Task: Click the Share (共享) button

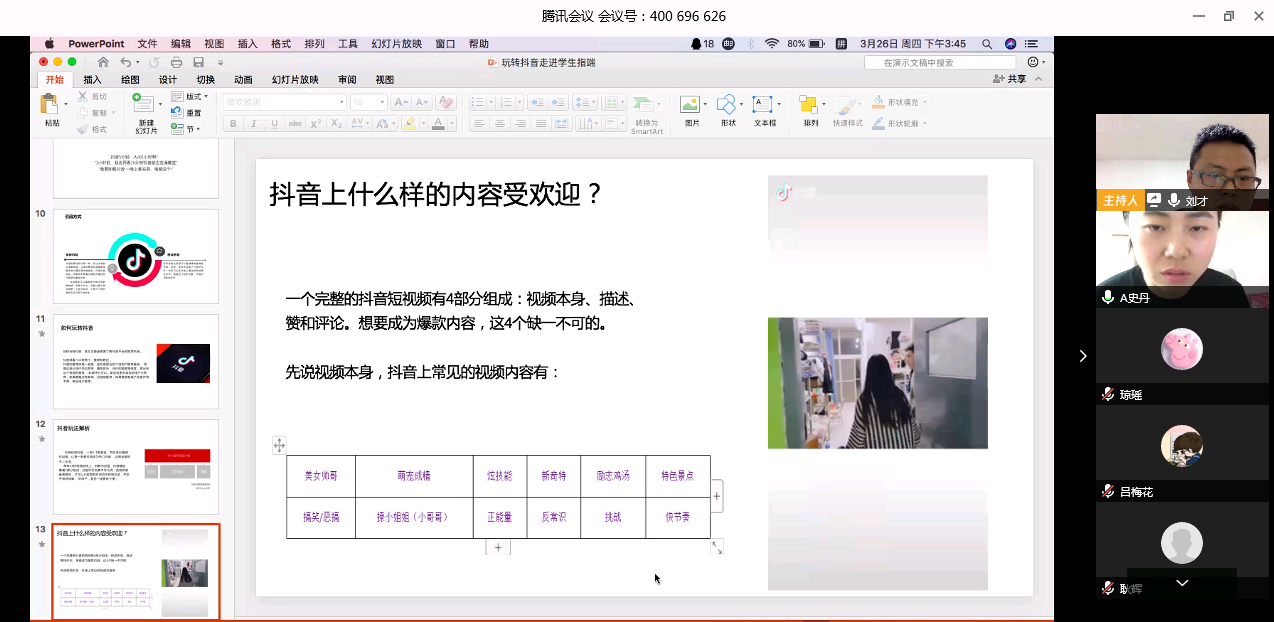Action: pyautogui.click(x=1009, y=79)
